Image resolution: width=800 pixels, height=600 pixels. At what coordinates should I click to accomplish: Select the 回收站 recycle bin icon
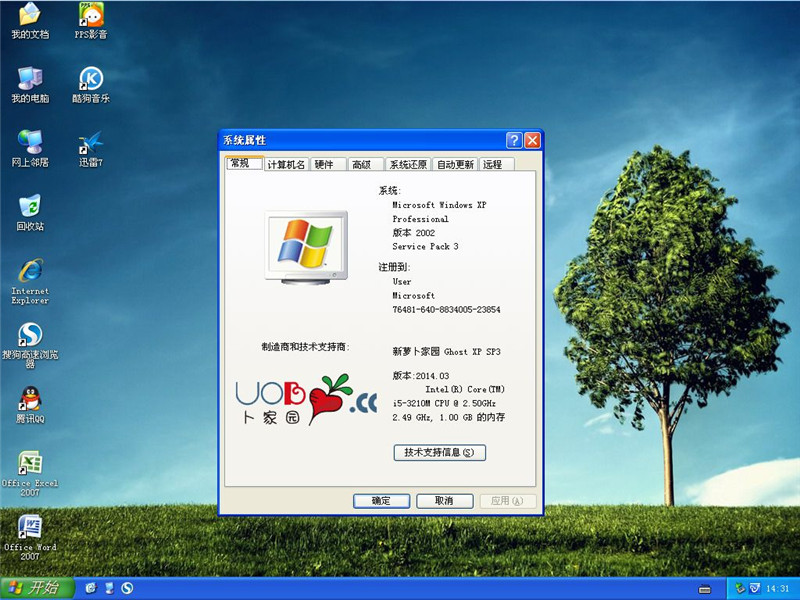30,213
